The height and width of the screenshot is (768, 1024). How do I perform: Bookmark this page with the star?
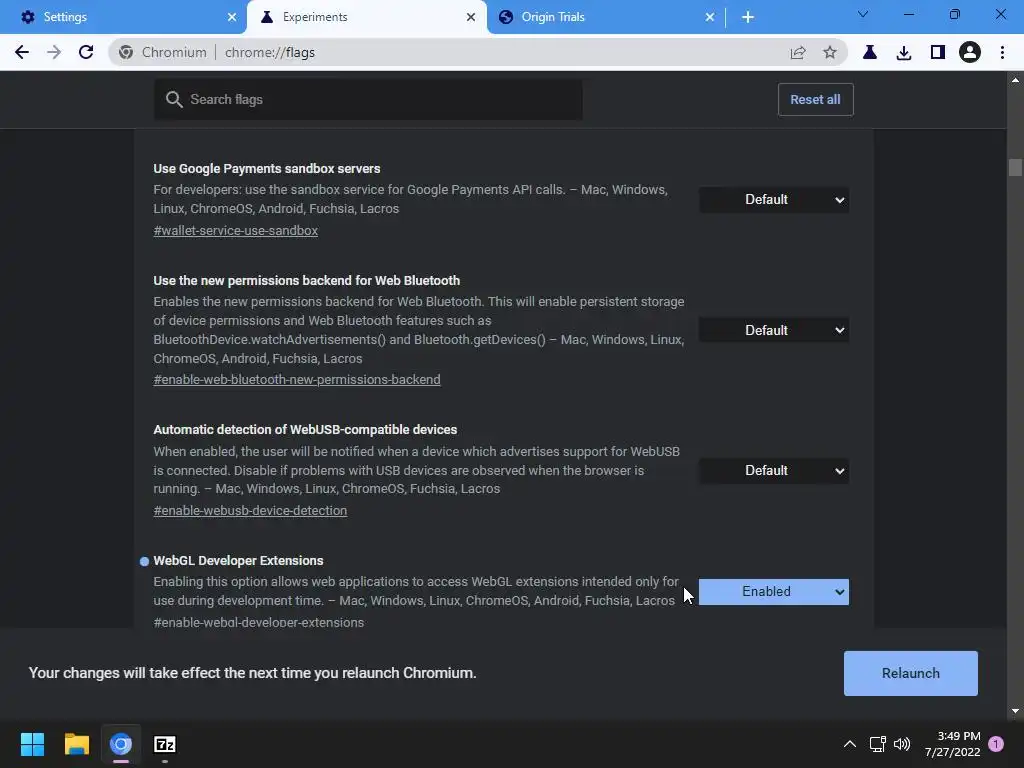(829, 52)
